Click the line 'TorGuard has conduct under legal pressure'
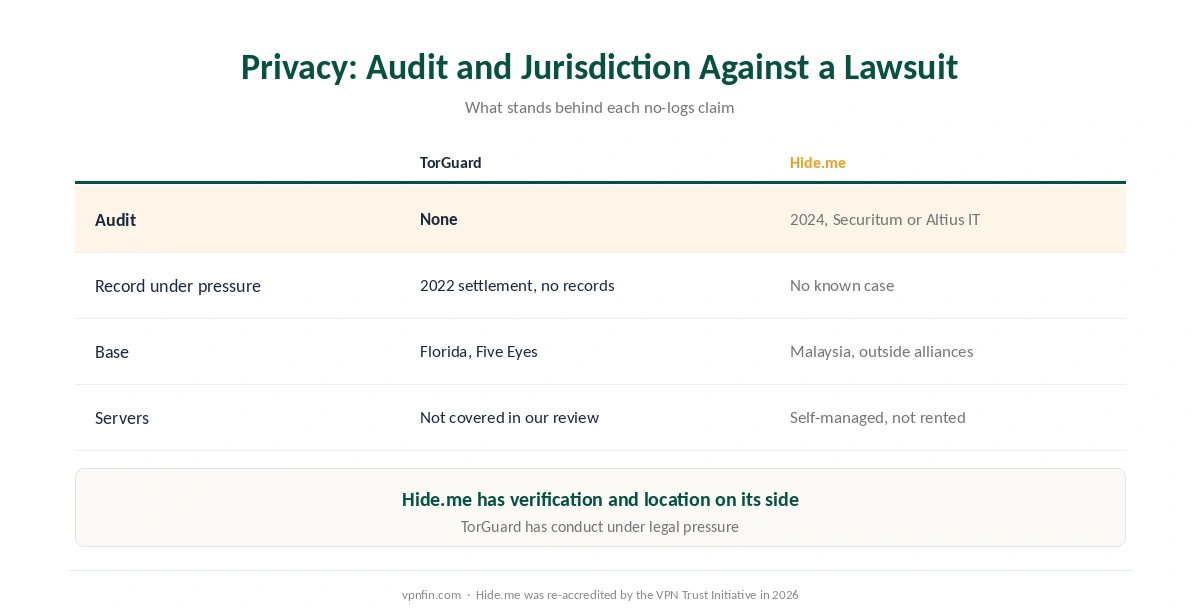 (600, 526)
